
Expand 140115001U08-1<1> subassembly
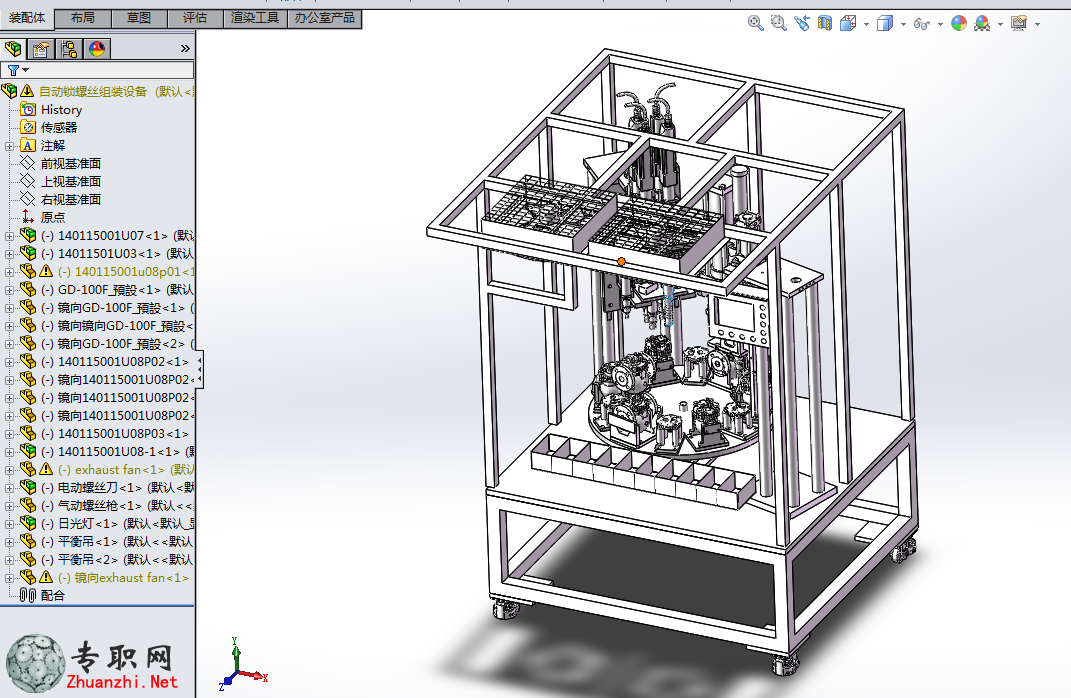[x=9, y=452]
